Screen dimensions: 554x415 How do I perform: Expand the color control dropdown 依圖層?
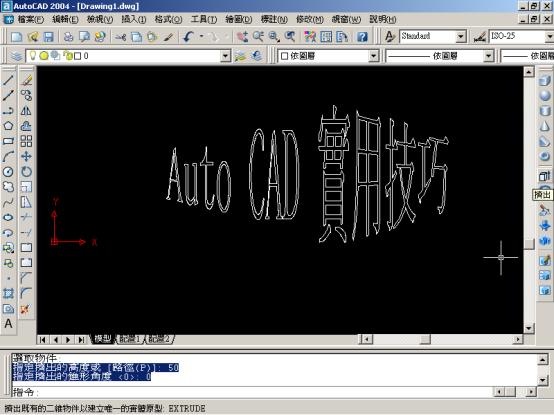coord(373,56)
